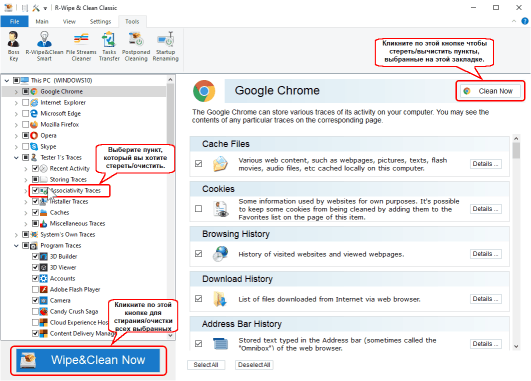This screenshot has height=381, width=531.
Task: Open Startup Renaming tool
Action: tap(166, 46)
